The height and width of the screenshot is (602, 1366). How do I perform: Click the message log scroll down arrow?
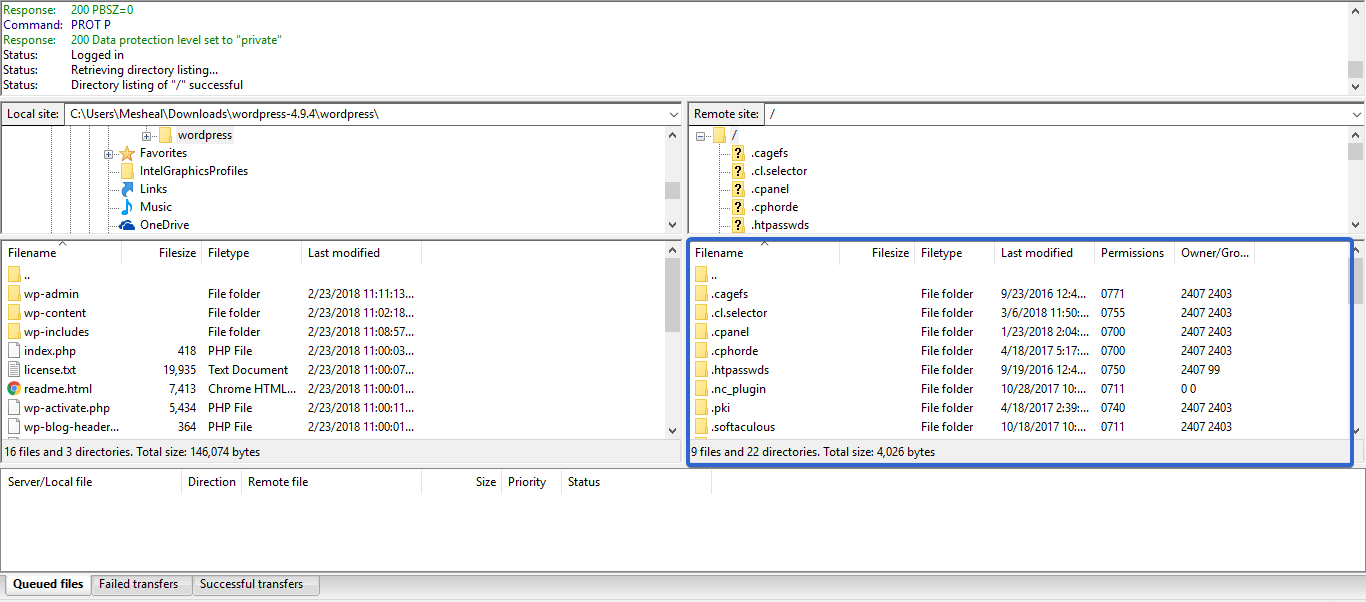click(x=1355, y=86)
